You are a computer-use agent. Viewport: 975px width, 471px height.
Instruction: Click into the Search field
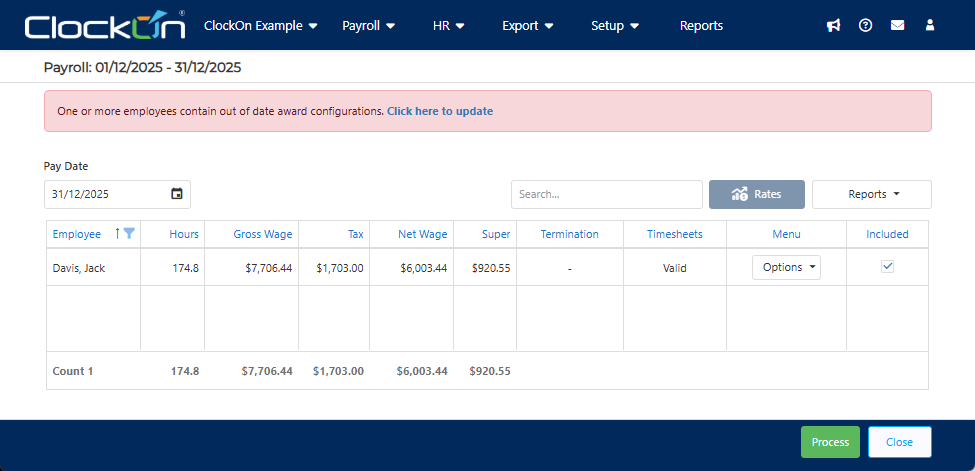coord(607,194)
